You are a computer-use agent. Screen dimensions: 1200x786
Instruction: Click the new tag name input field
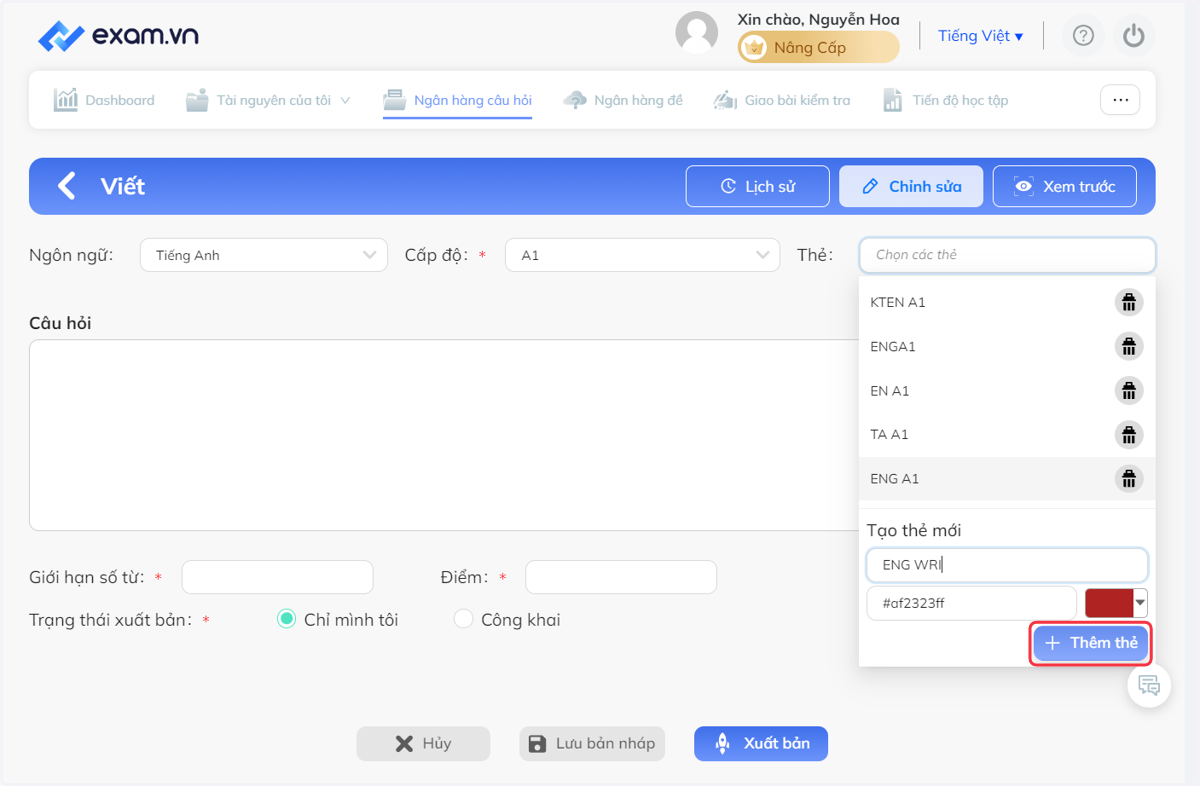pyautogui.click(x=1007, y=565)
